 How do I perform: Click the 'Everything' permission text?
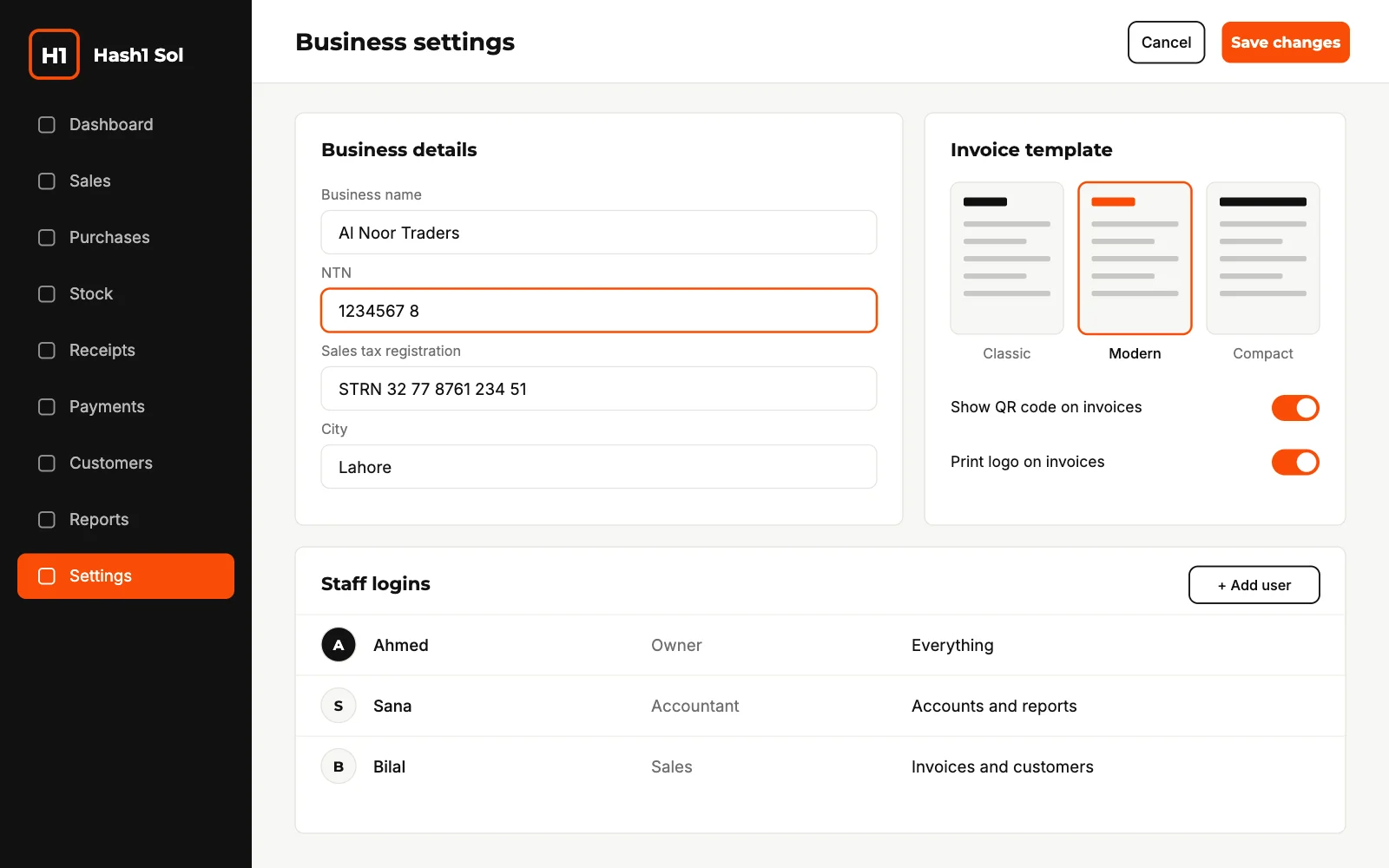click(x=952, y=645)
